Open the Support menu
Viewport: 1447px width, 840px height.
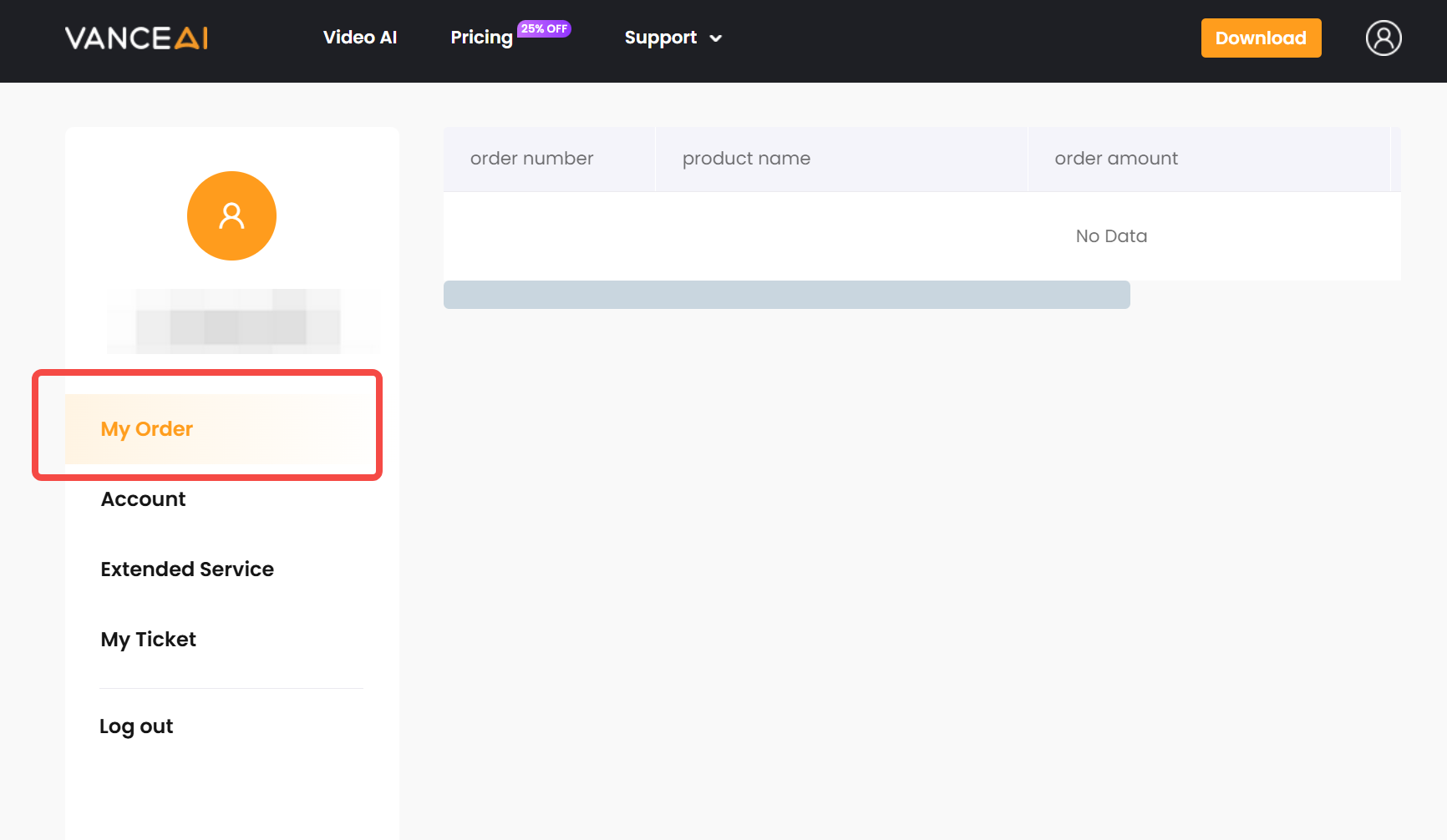tap(660, 38)
